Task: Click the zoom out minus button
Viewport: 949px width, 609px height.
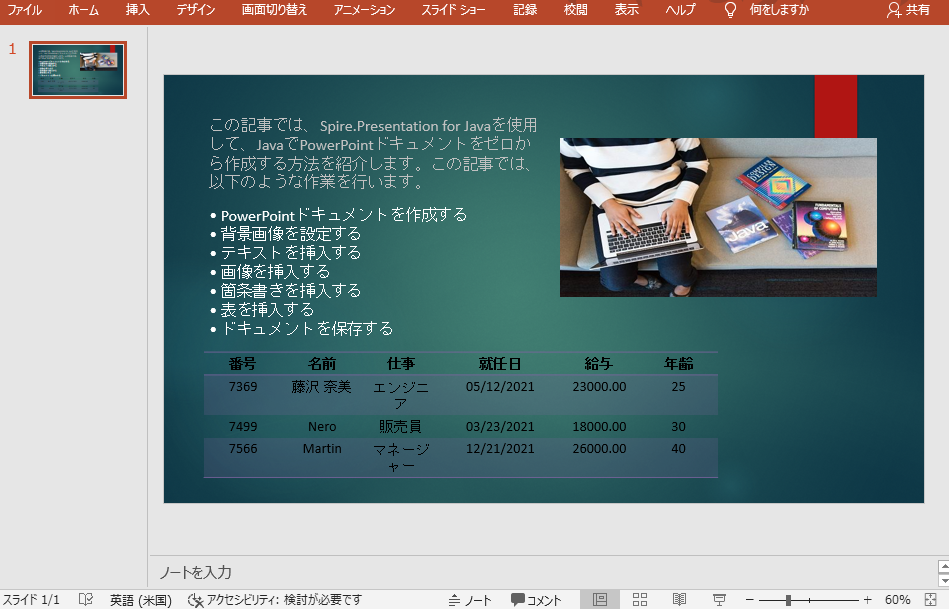Action: tap(749, 600)
